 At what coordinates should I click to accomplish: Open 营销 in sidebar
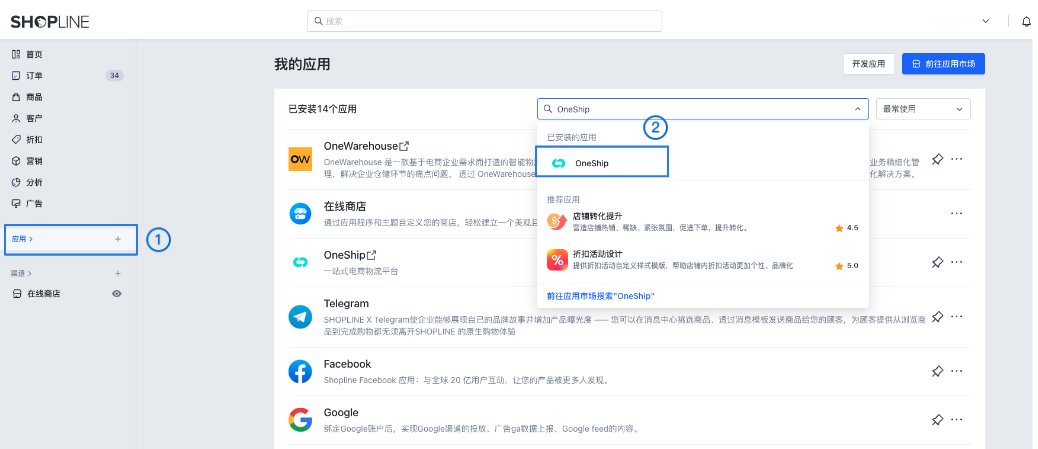pyautogui.click(x=34, y=161)
